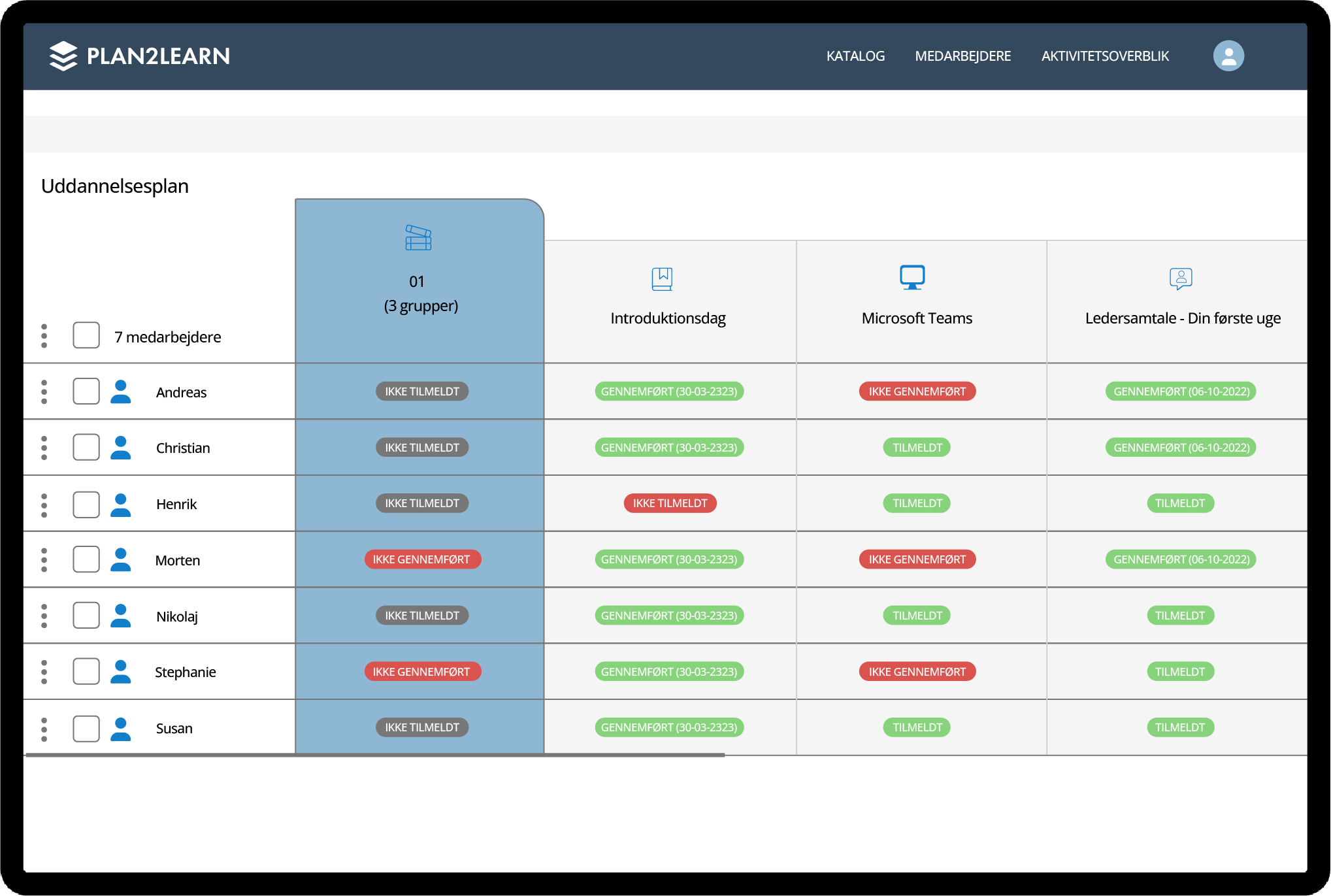Check the box for Christian
Viewport: 1331px width, 896px height.
coord(86,448)
